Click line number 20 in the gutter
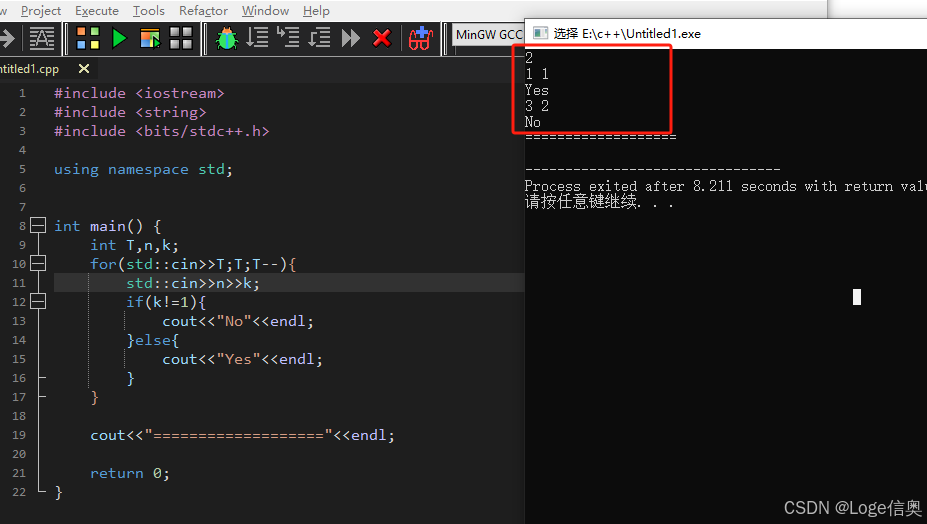Screen dimensions: 927x524 [x=19, y=454]
